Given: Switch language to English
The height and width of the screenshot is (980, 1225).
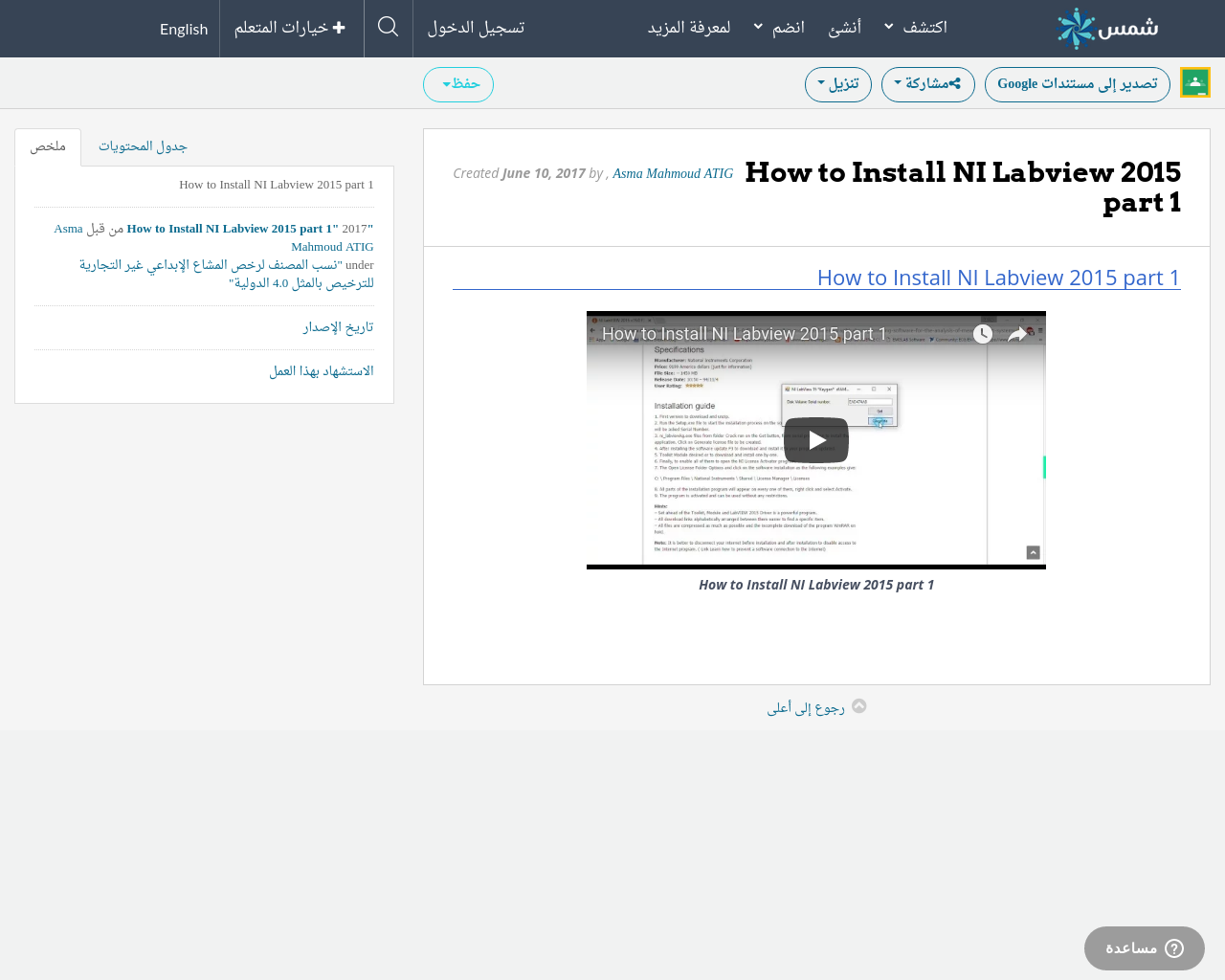Looking at the screenshot, I should tap(184, 29).
